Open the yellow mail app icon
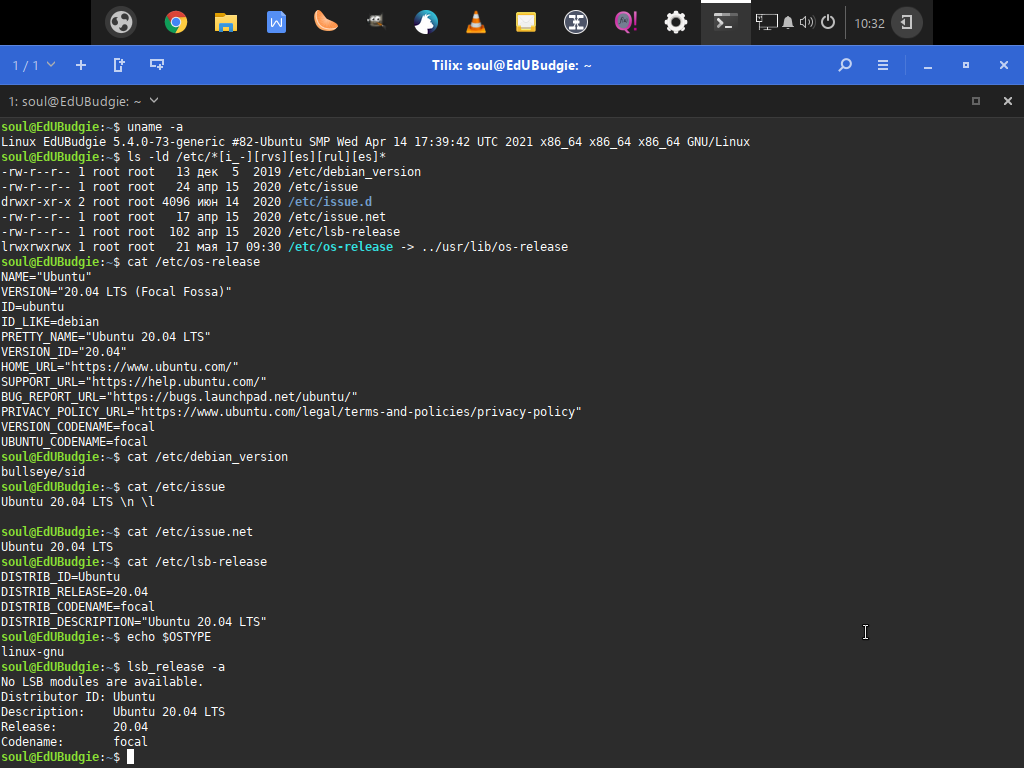The width and height of the screenshot is (1024, 768). (526, 22)
